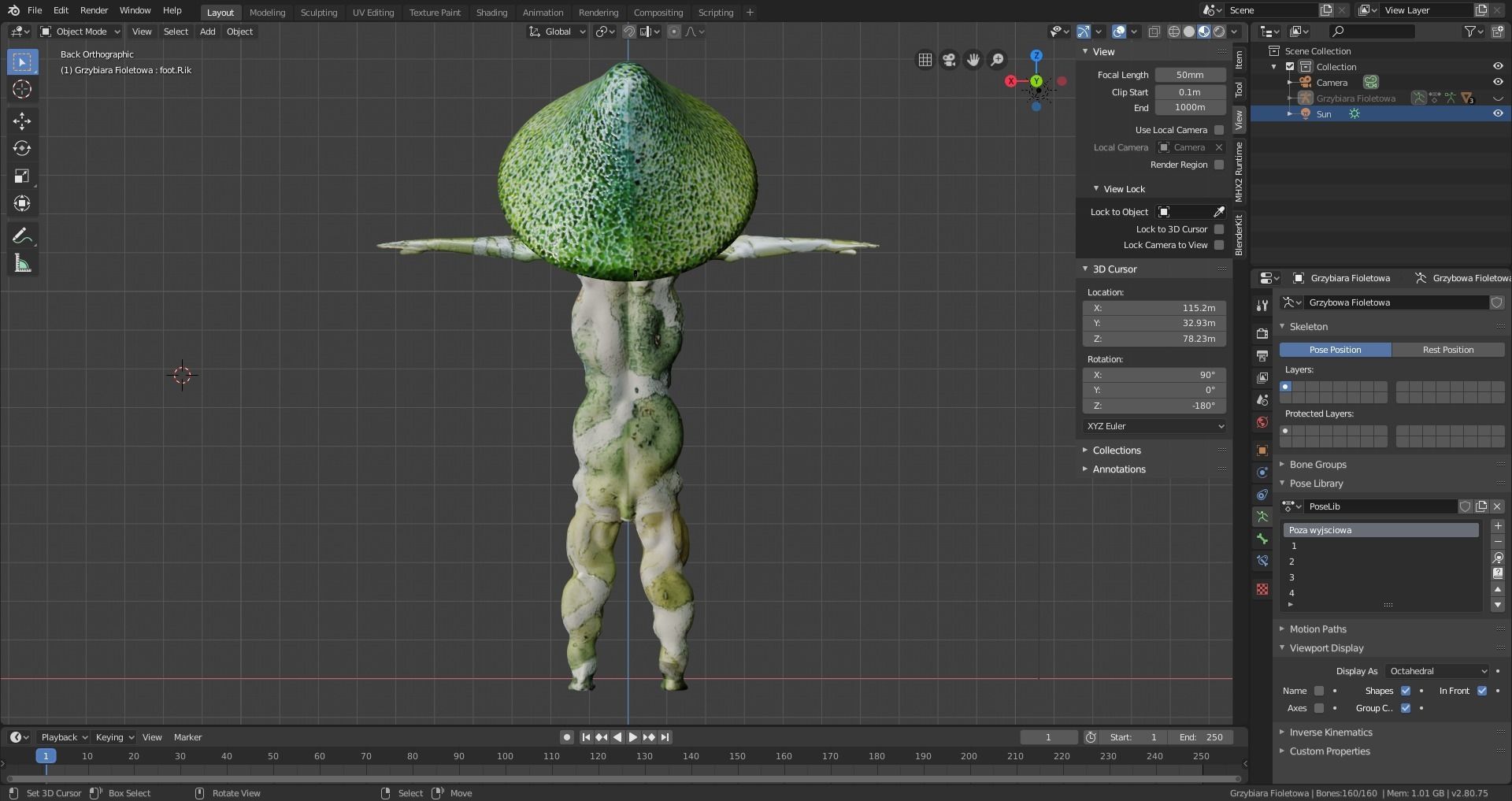This screenshot has width=1512, height=801.
Task: Expand the Motion Paths panel
Action: pyautogui.click(x=1317, y=629)
